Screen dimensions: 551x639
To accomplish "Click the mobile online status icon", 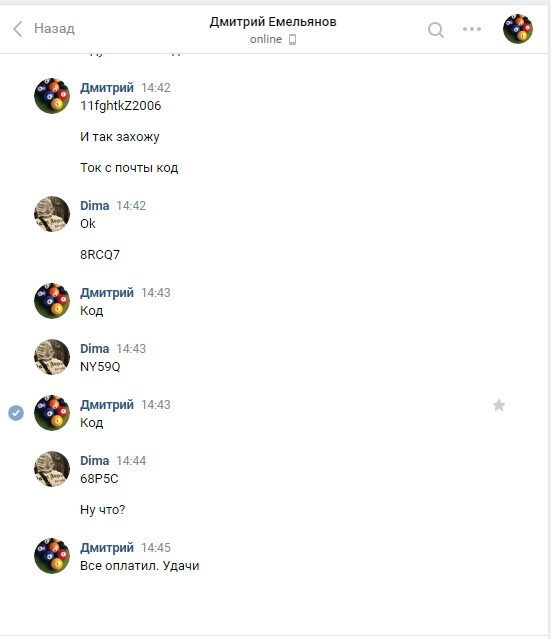I will (x=292, y=40).
